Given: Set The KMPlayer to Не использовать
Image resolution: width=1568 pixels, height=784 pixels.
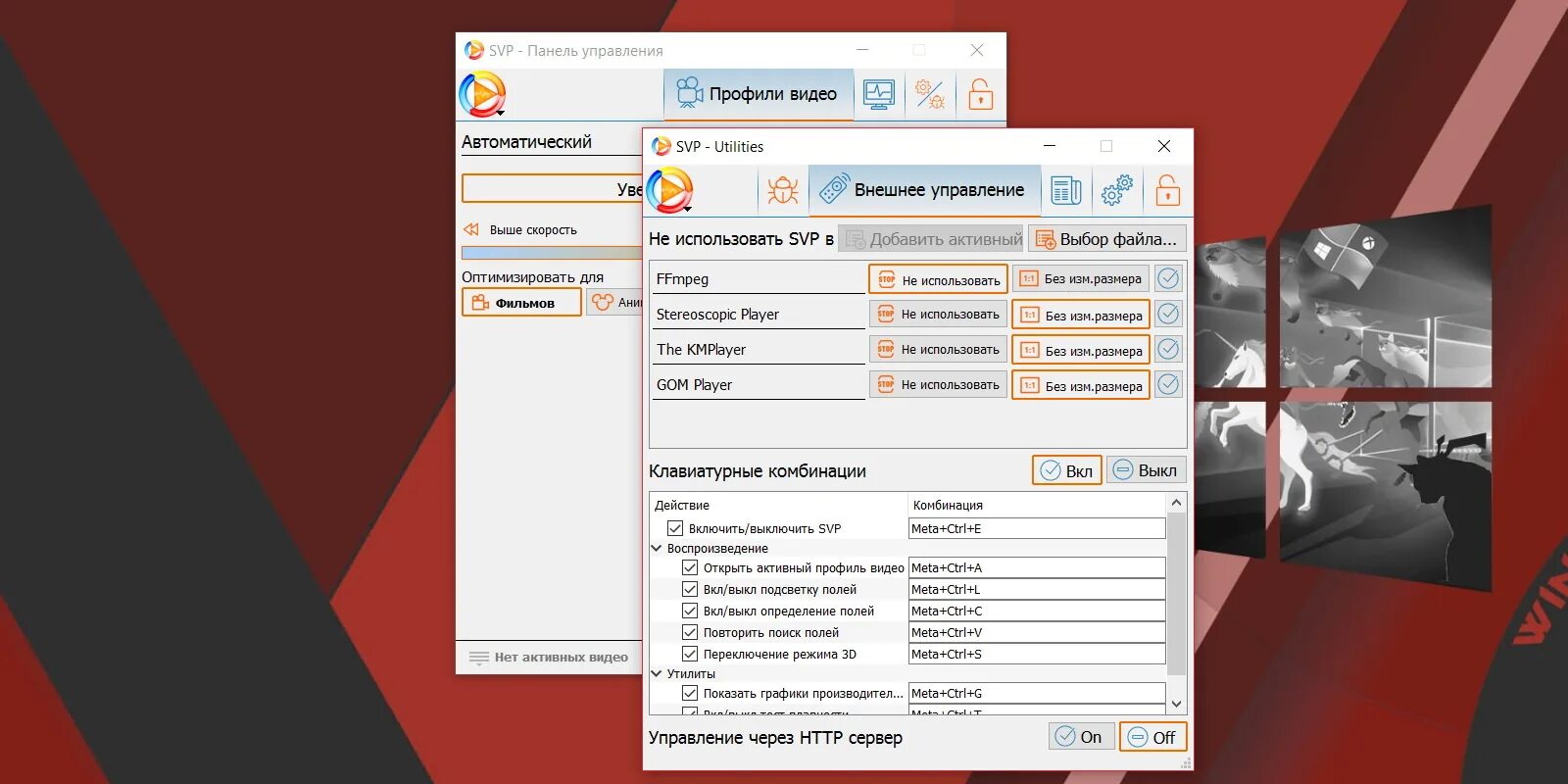Looking at the screenshot, I should [x=938, y=350].
